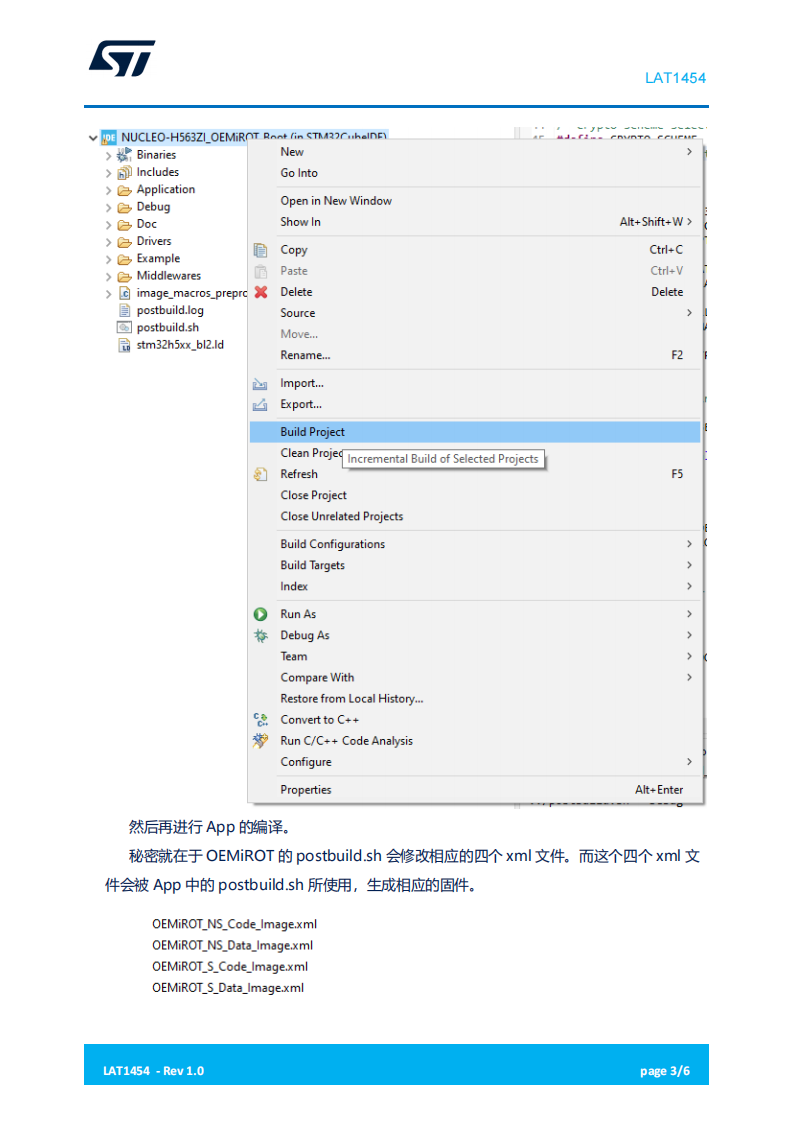
Task: Click the Copy icon in context menu
Action: click(261, 250)
